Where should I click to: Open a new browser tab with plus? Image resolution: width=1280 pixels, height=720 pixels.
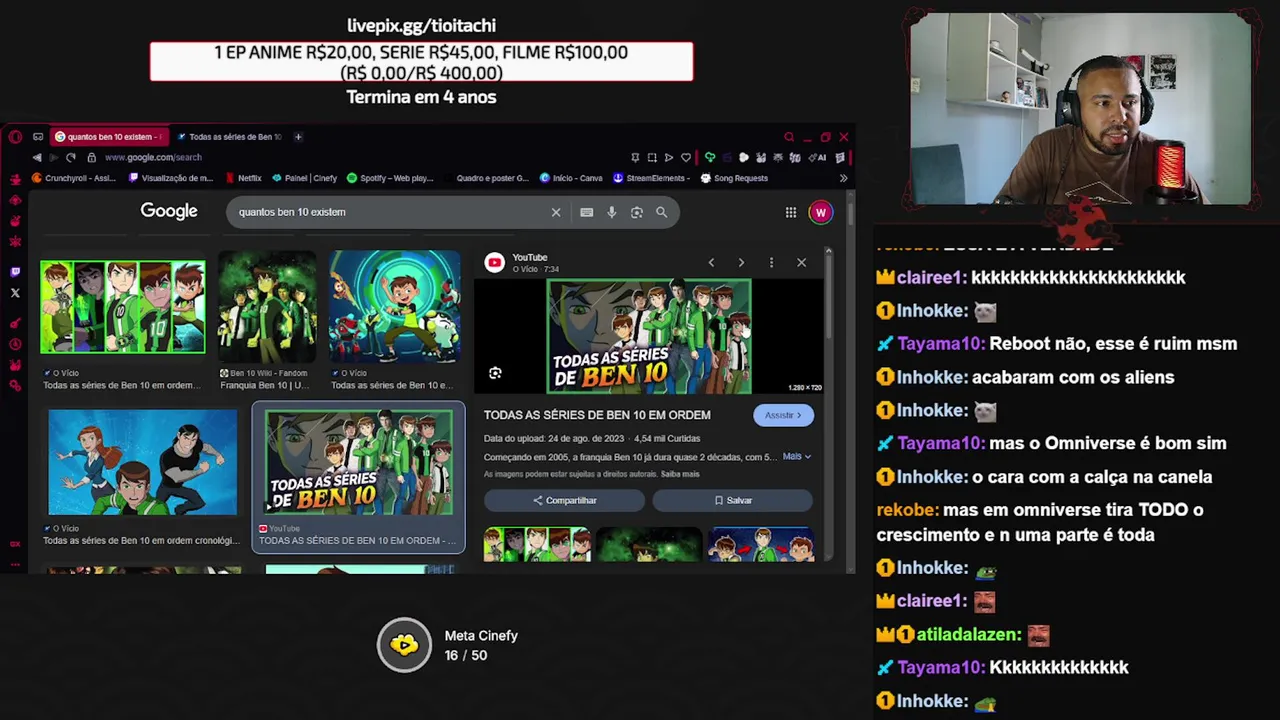(298, 137)
